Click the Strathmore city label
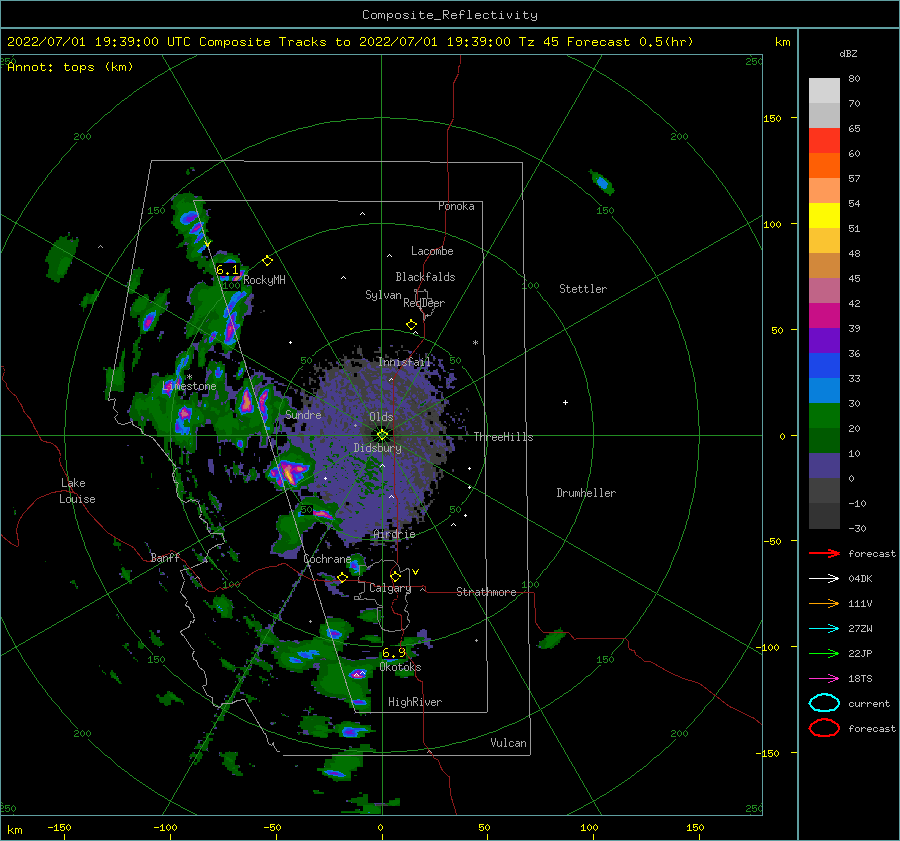The height and width of the screenshot is (841, 900). pos(486,592)
